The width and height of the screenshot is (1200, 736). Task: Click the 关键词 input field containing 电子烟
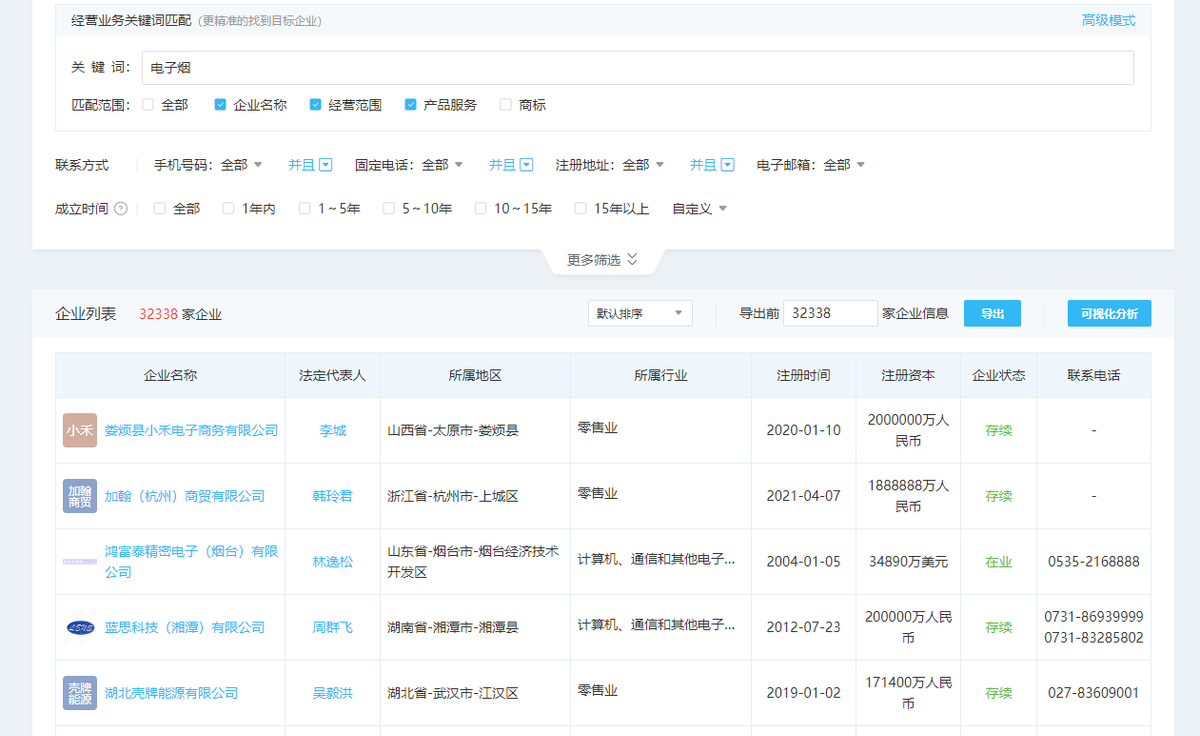638,68
